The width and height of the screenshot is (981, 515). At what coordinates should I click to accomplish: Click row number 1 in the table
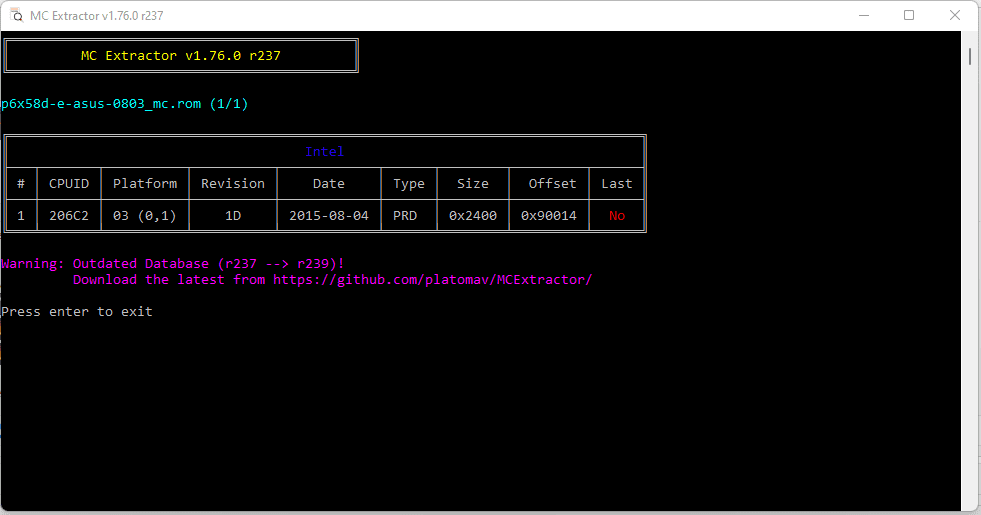coord(21,216)
